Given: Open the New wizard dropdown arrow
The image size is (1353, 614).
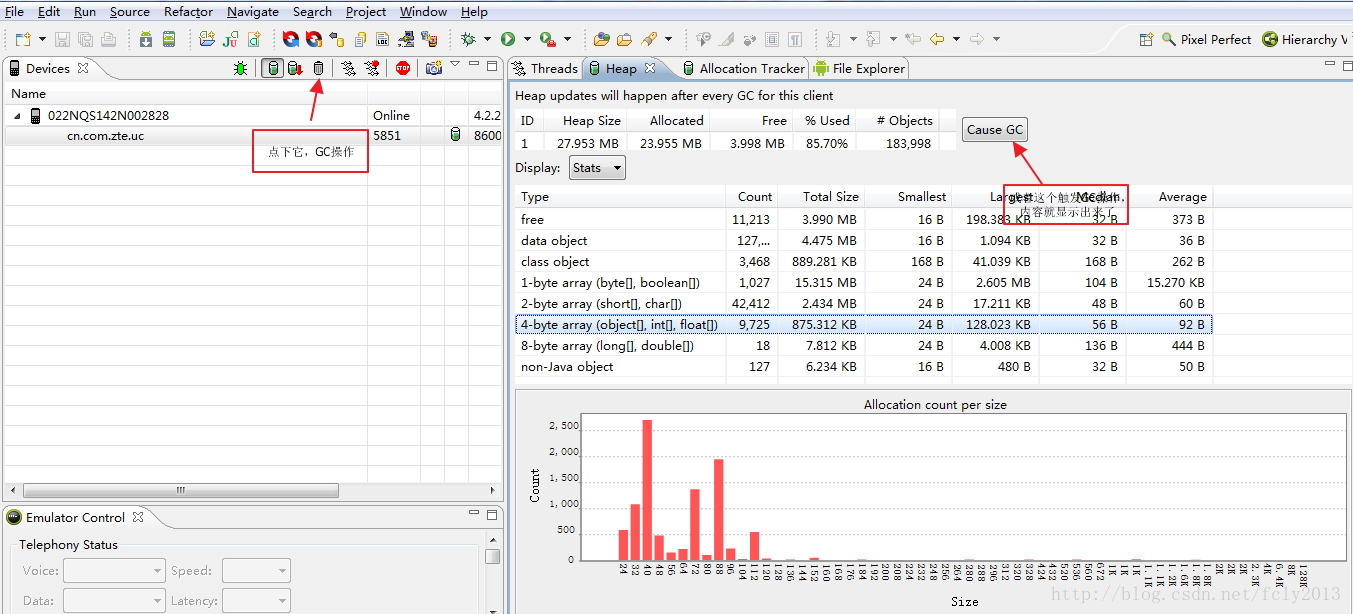Looking at the screenshot, I should coord(41,40).
